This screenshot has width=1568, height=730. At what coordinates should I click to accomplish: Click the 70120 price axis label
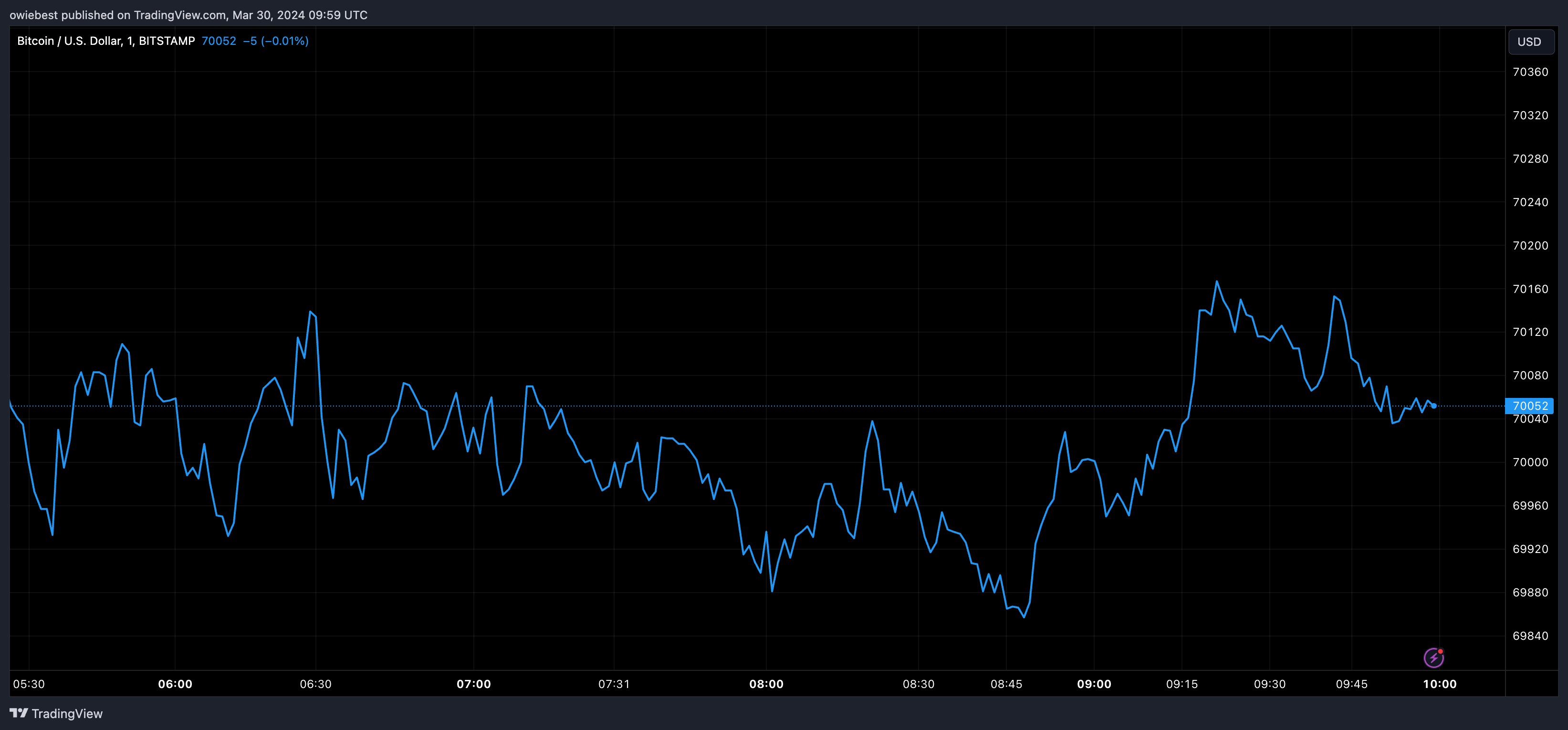(x=1530, y=332)
